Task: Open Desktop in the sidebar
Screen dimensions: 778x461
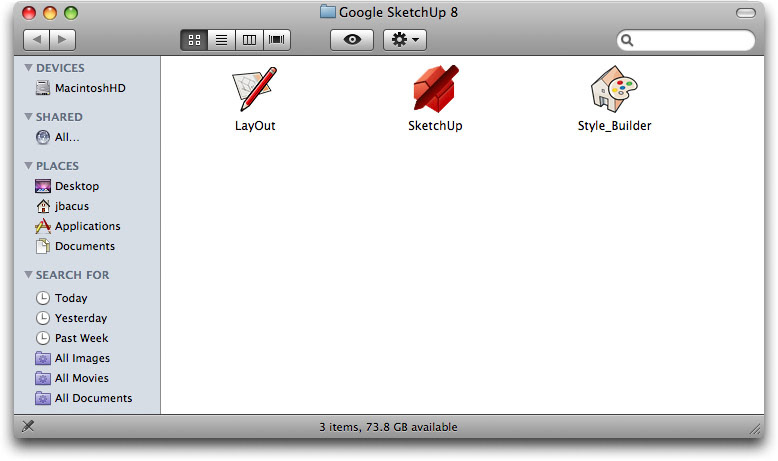Action: pyautogui.click(x=67, y=186)
